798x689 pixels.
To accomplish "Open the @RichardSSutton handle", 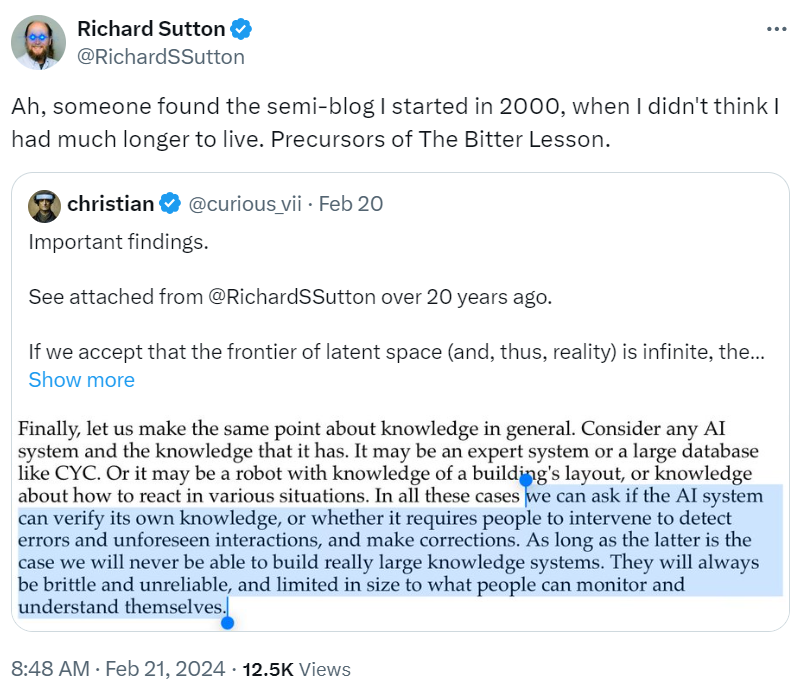I will point(161,57).
